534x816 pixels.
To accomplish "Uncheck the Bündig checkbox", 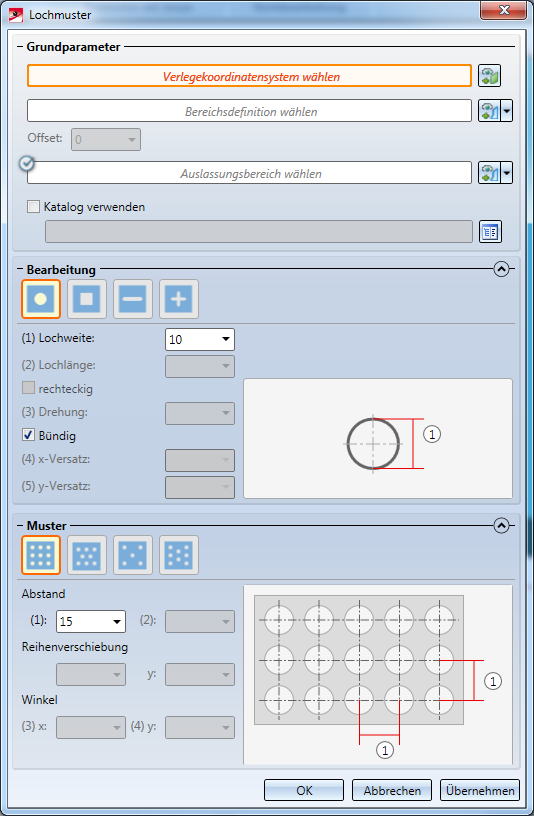I will (x=29, y=435).
